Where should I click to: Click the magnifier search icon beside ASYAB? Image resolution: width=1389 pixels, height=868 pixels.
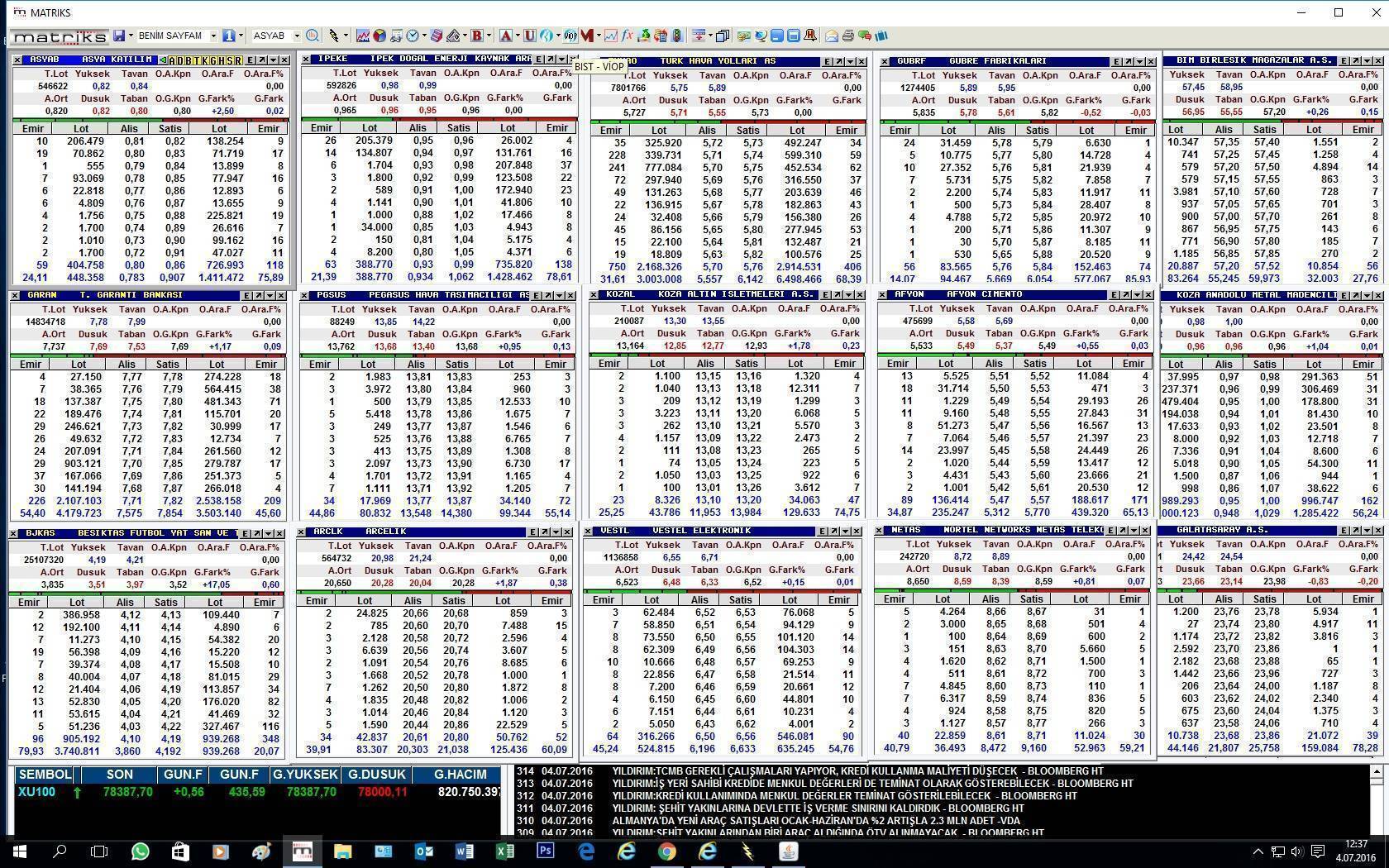(313, 36)
